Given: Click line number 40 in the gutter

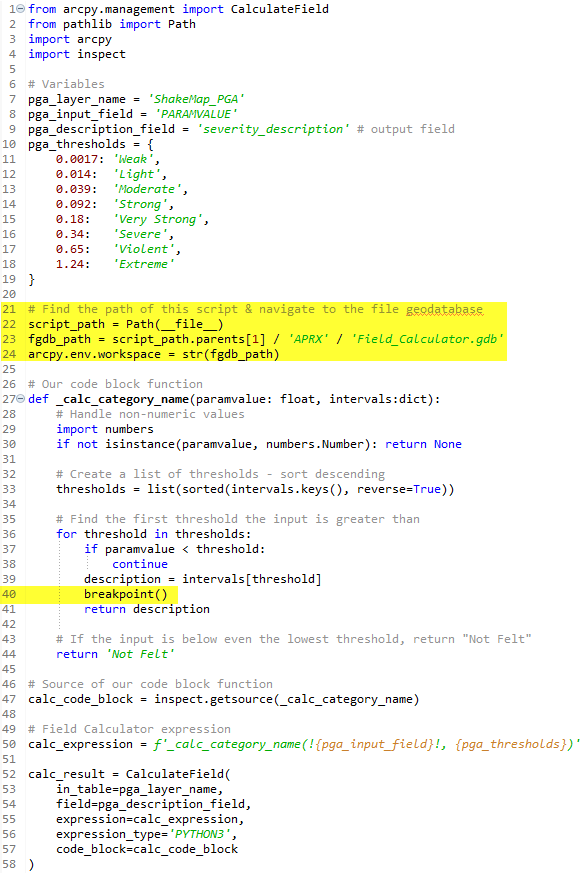Looking at the screenshot, I should click(9, 595).
